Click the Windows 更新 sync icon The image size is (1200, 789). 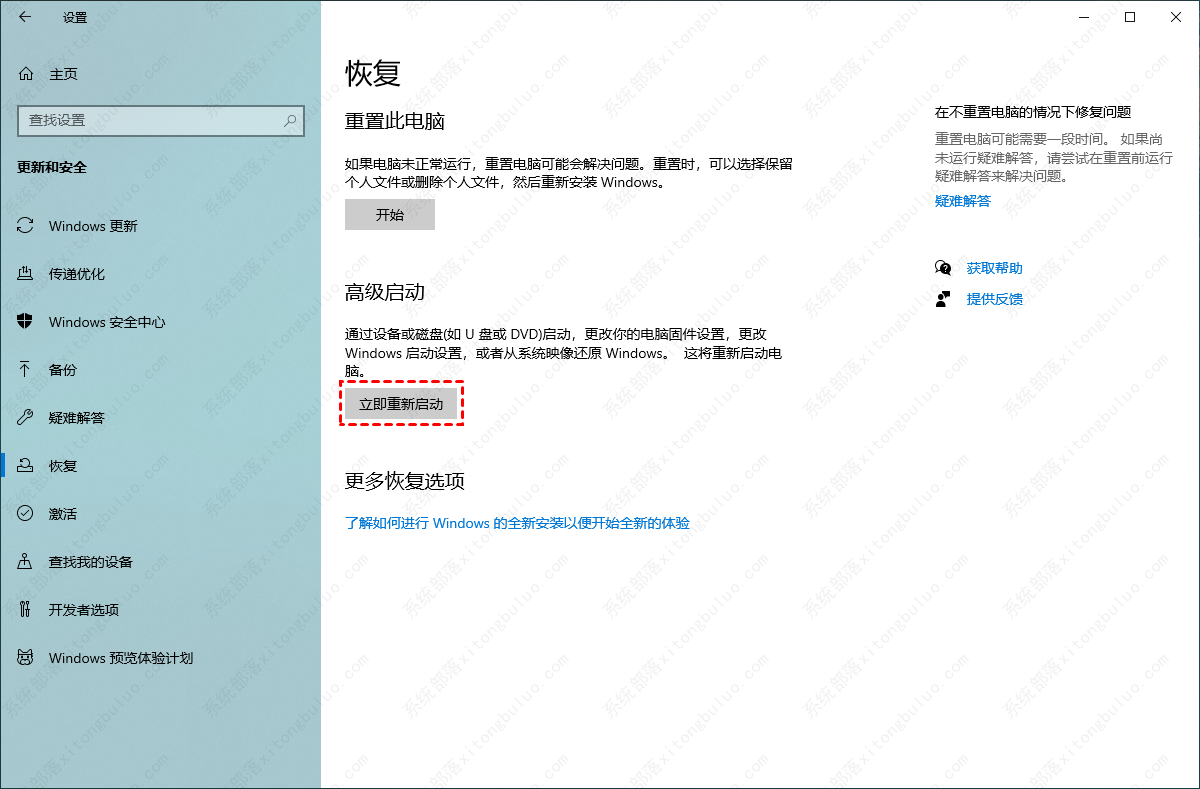[26, 226]
